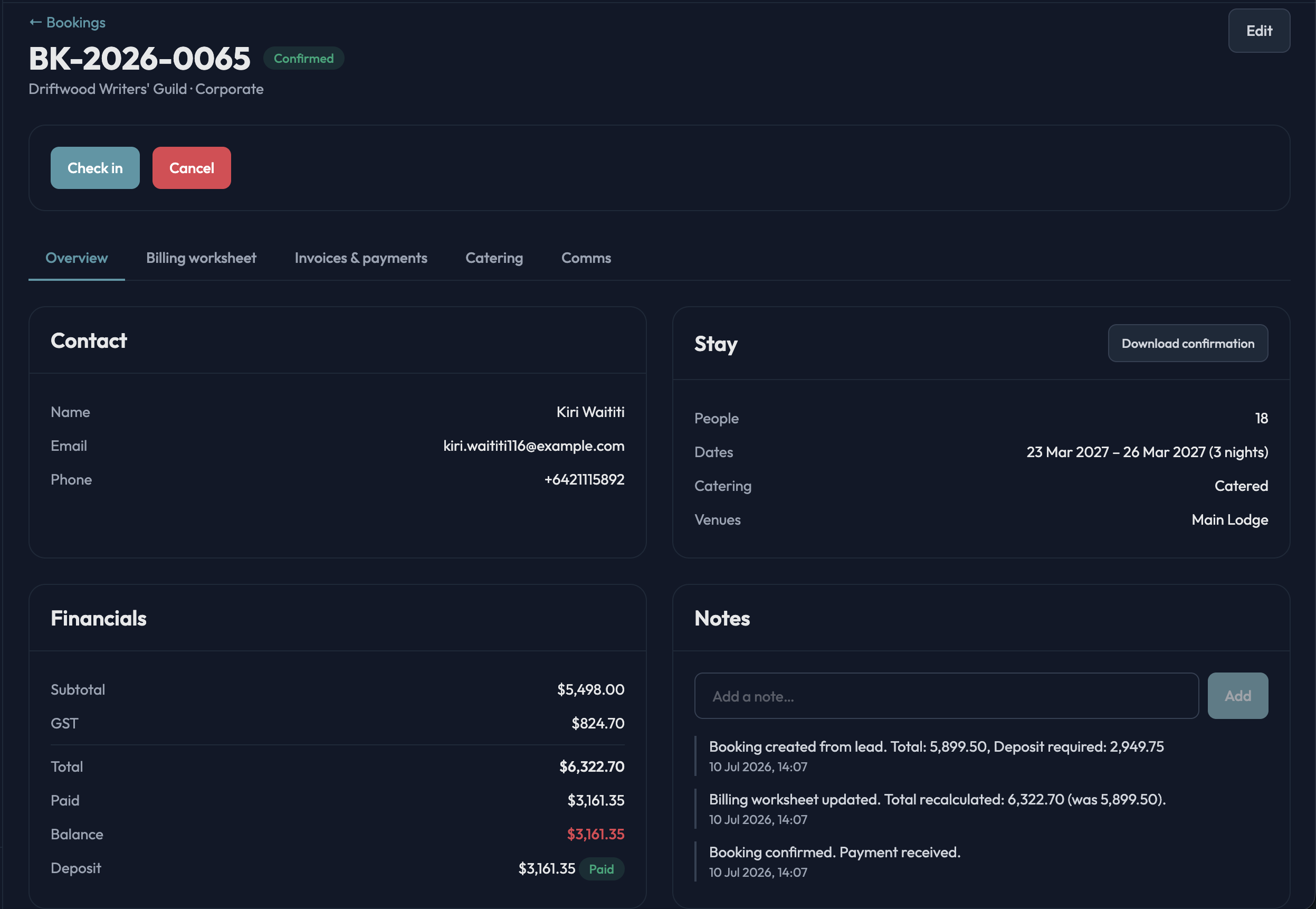The width and height of the screenshot is (1316, 909).
Task: Click the Financials card heading
Action: (99, 619)
